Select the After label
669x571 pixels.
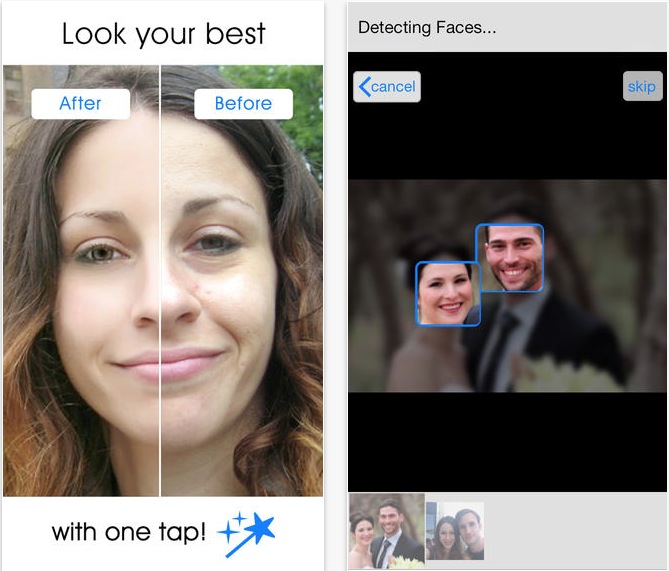81,104
